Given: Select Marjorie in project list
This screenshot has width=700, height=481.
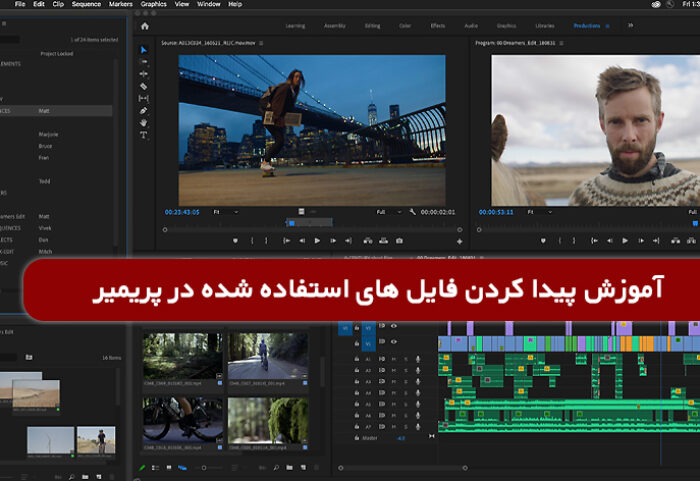Looking at the screenshot, I should point(48,134).
